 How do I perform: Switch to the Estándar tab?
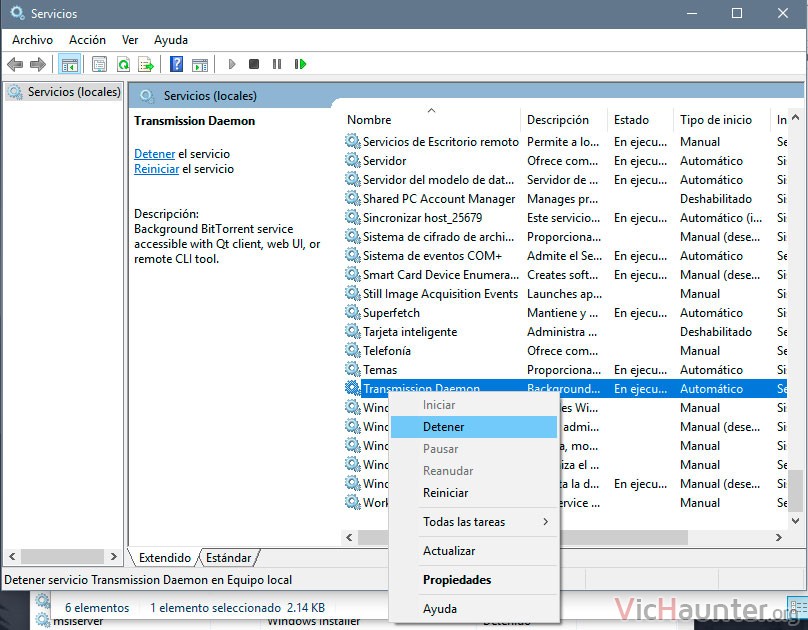click(x=228, y=558)
